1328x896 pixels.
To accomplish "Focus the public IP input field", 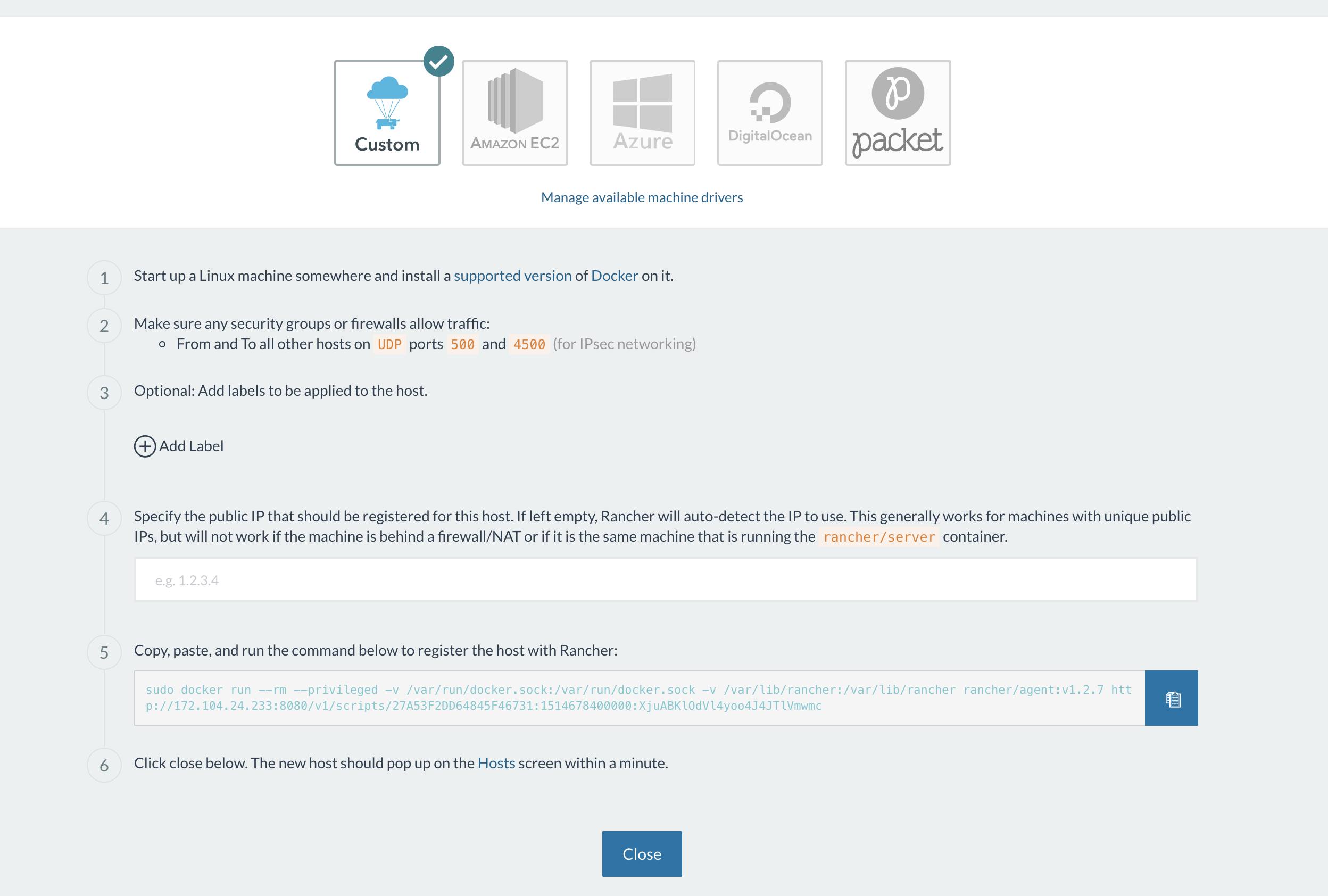I will point(665,580).
